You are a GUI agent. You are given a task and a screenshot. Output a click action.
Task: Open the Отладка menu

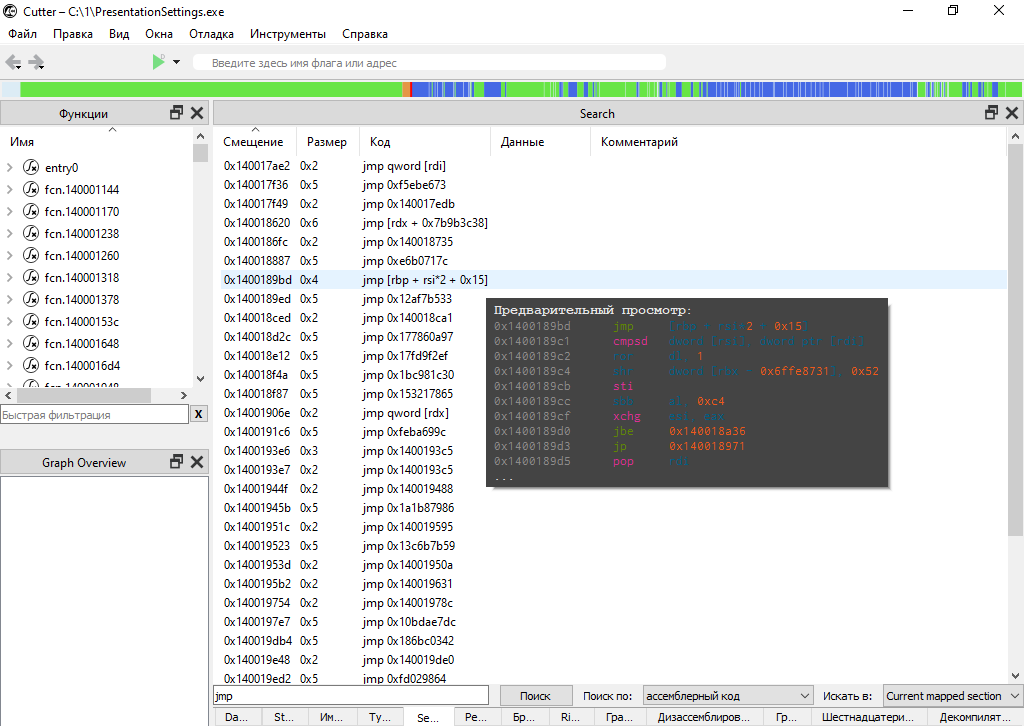(x=211, y=34)
